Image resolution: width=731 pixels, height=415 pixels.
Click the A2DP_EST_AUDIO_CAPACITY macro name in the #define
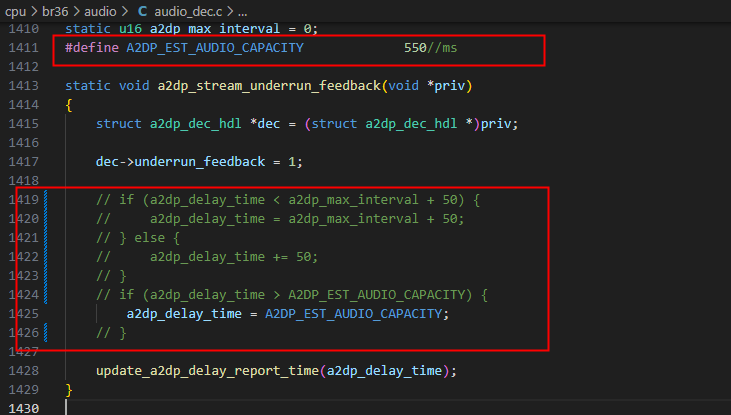[215, 48]
